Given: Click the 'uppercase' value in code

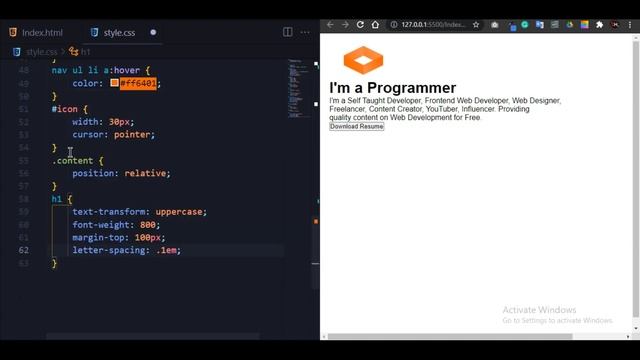Looking at the screenshot, I should (179, 212).
